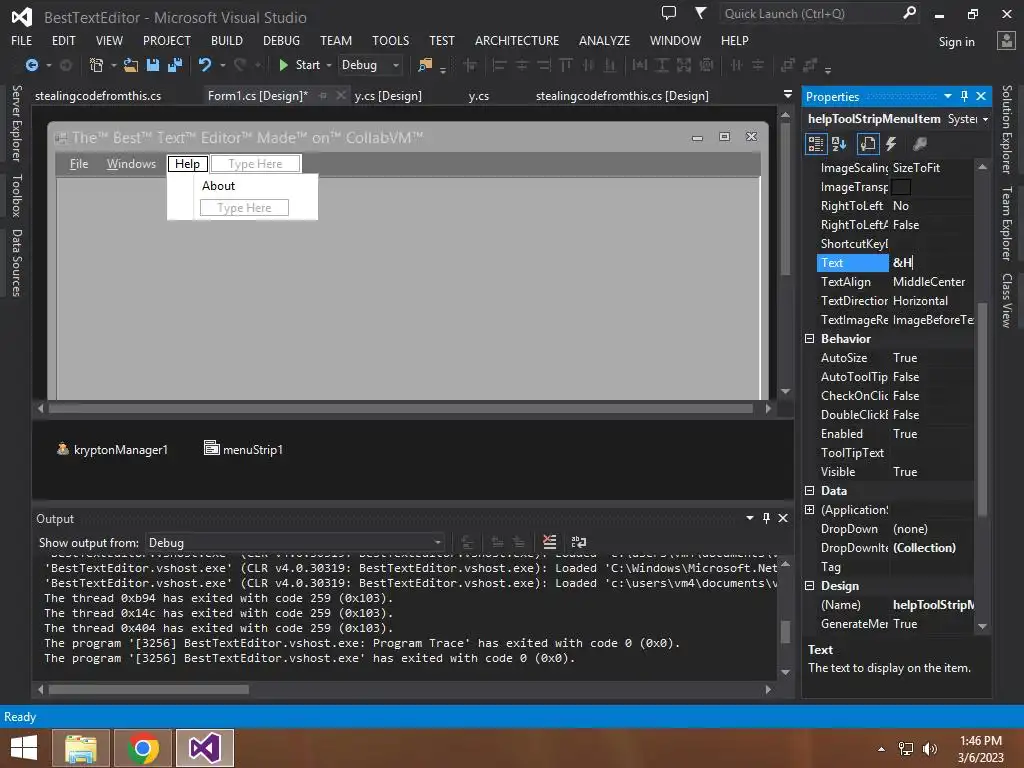
Task: Open the feedback speech bubble icon
Action: coord(669,12)
